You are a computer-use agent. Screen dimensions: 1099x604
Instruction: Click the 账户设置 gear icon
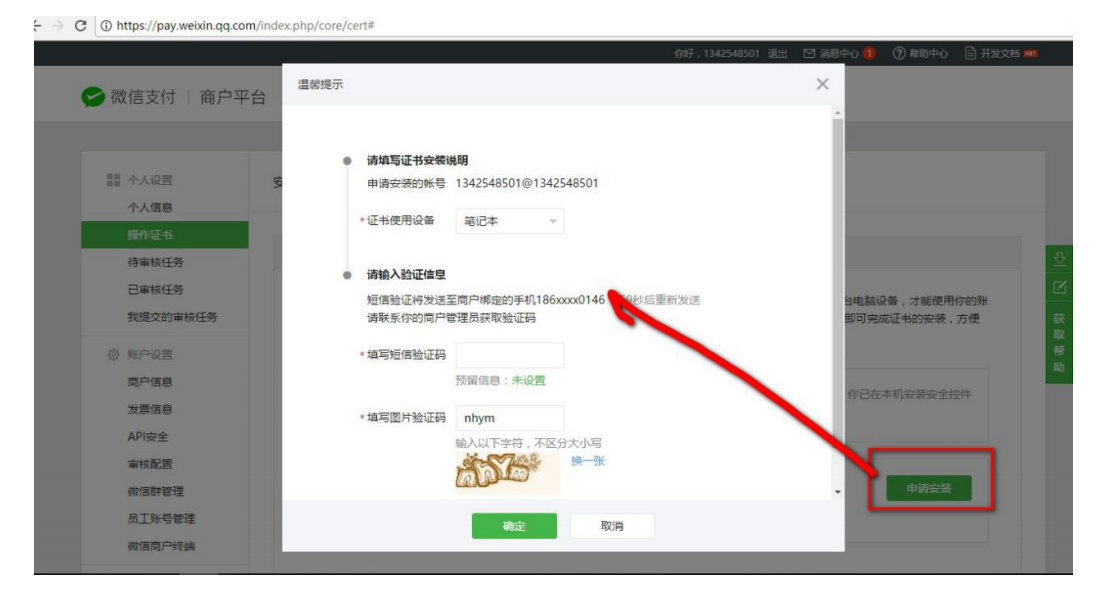point(112,355)
